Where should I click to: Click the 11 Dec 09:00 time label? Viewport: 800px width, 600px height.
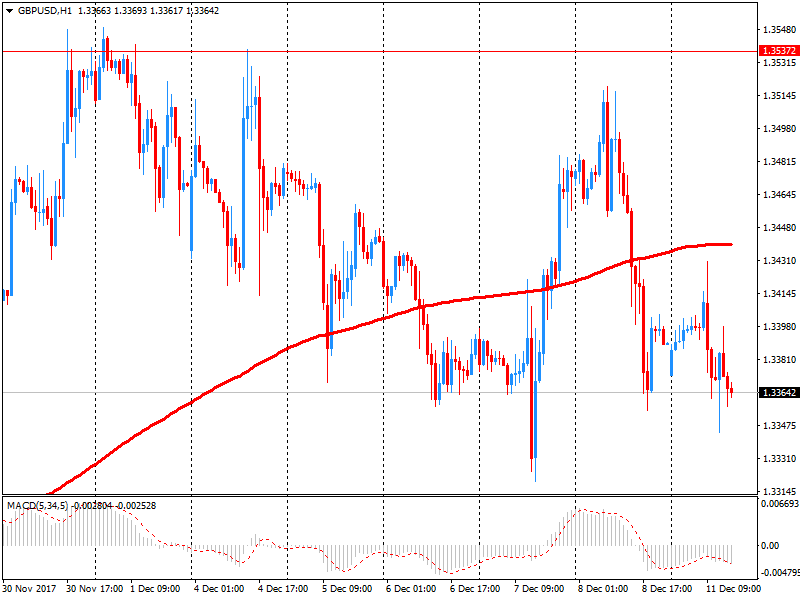tap(733, 589)
